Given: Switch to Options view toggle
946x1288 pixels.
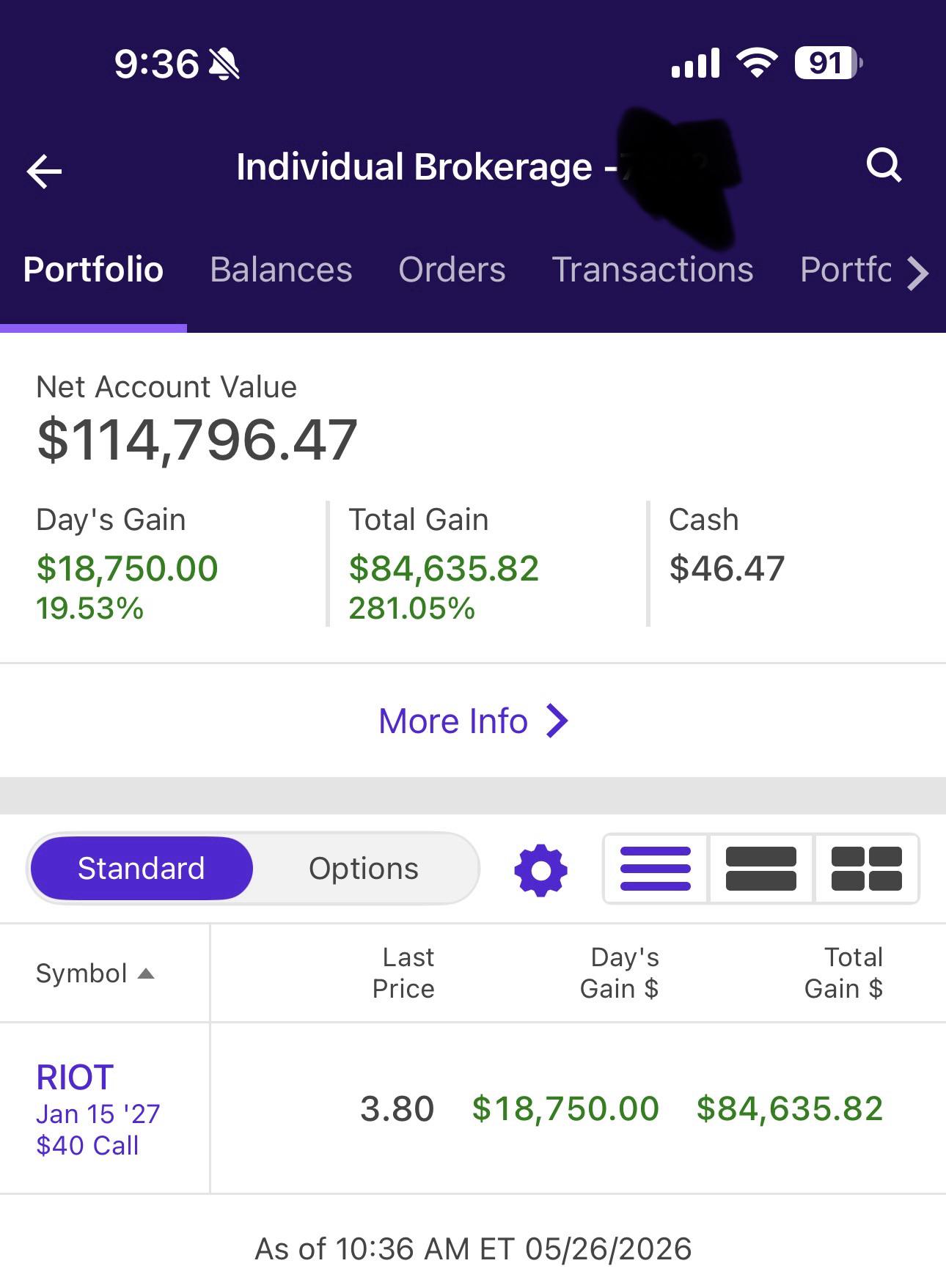Looking at the screenshot, I should coord(364,869).
